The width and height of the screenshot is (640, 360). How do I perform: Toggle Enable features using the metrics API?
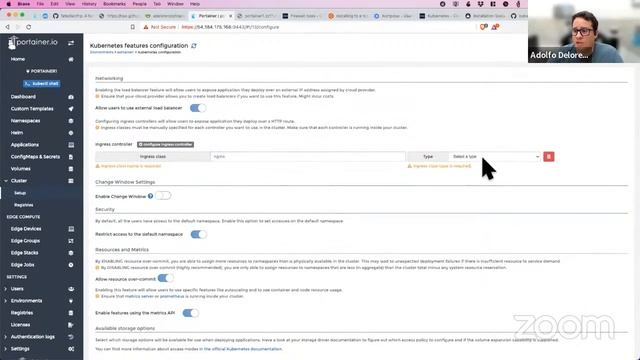coord(191,313)
